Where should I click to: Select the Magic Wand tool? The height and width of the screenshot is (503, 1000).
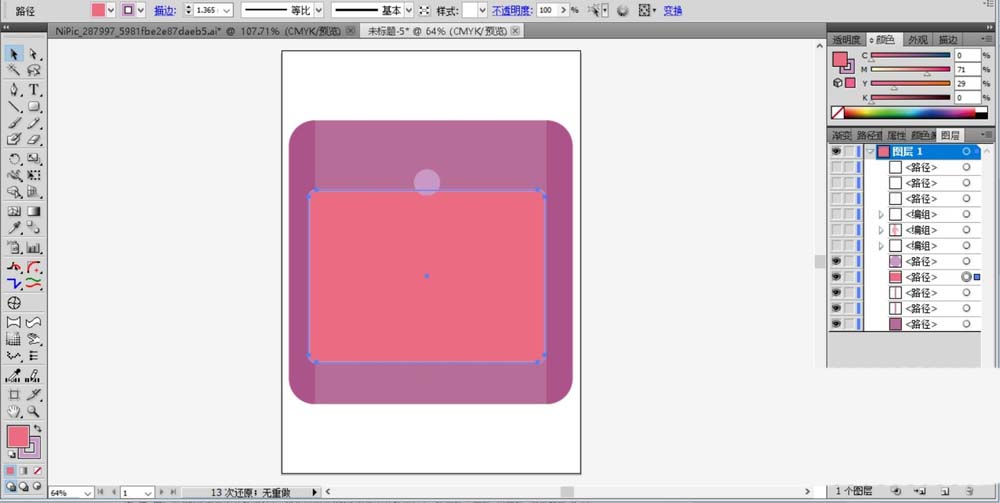tap(14, 71)
